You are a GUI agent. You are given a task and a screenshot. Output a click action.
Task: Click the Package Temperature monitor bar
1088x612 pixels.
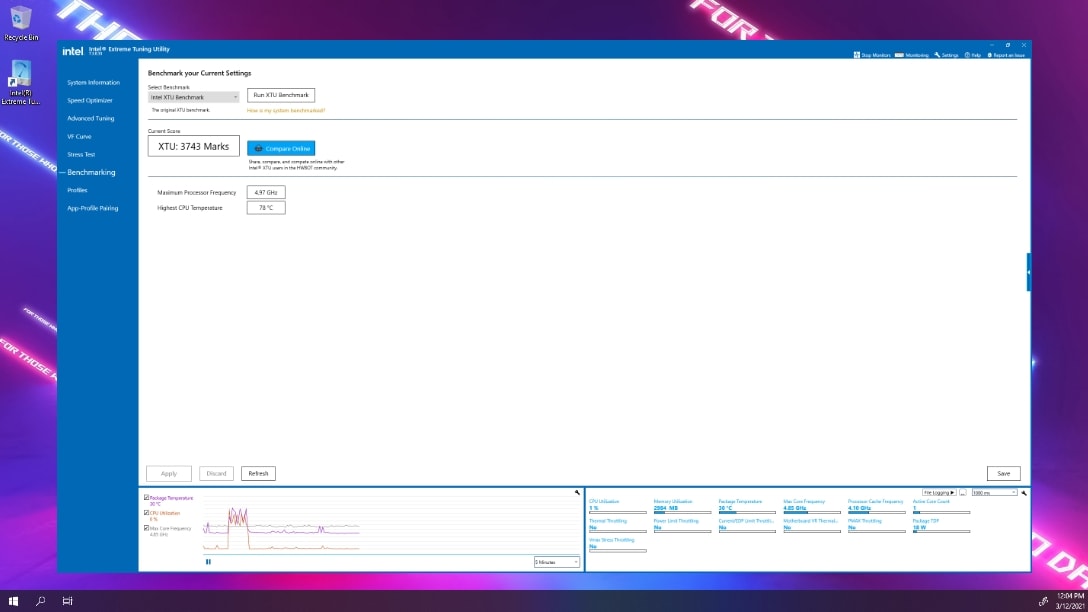(747, 512)
